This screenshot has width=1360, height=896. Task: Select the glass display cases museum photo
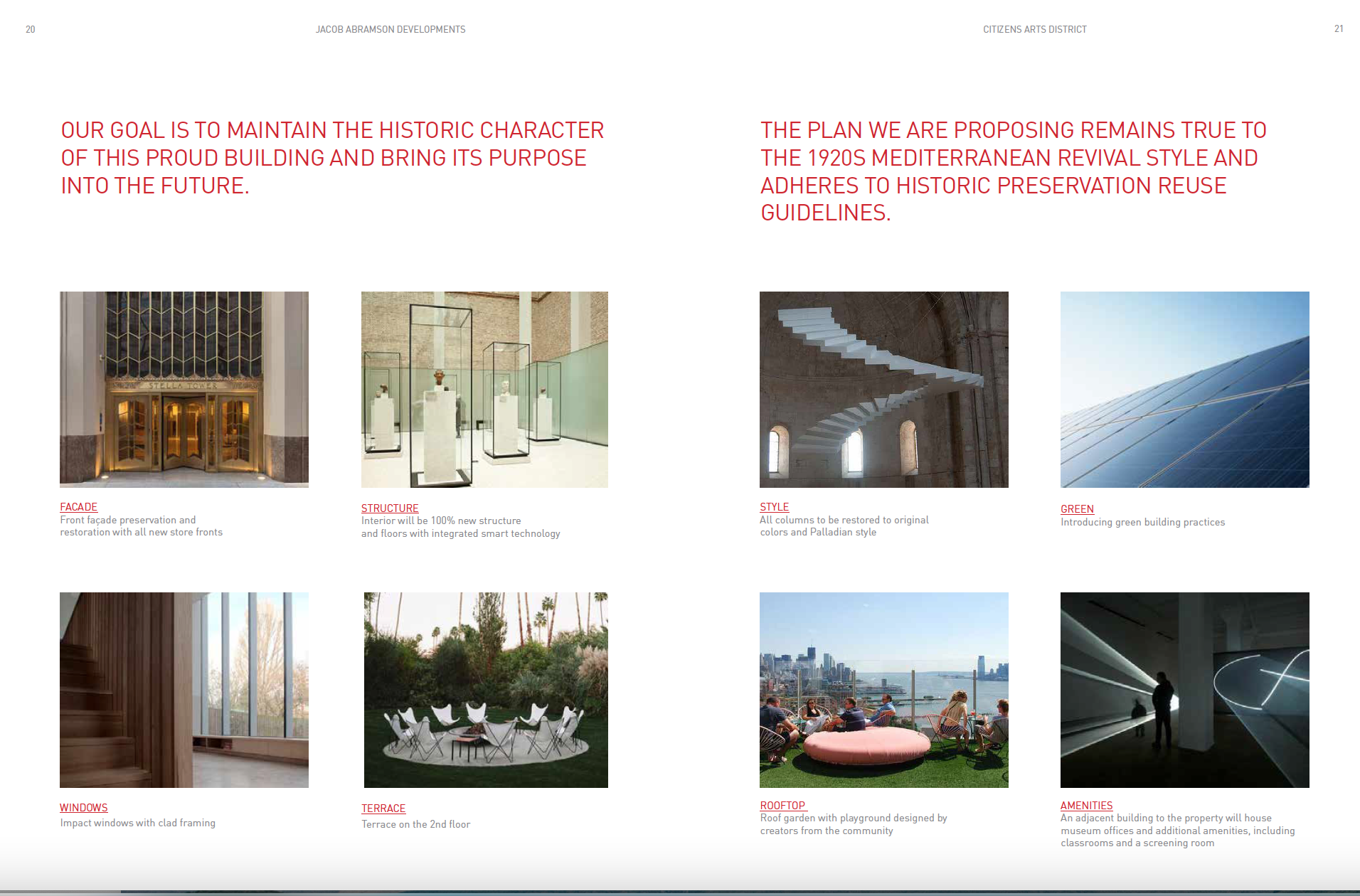pos(484,390)
